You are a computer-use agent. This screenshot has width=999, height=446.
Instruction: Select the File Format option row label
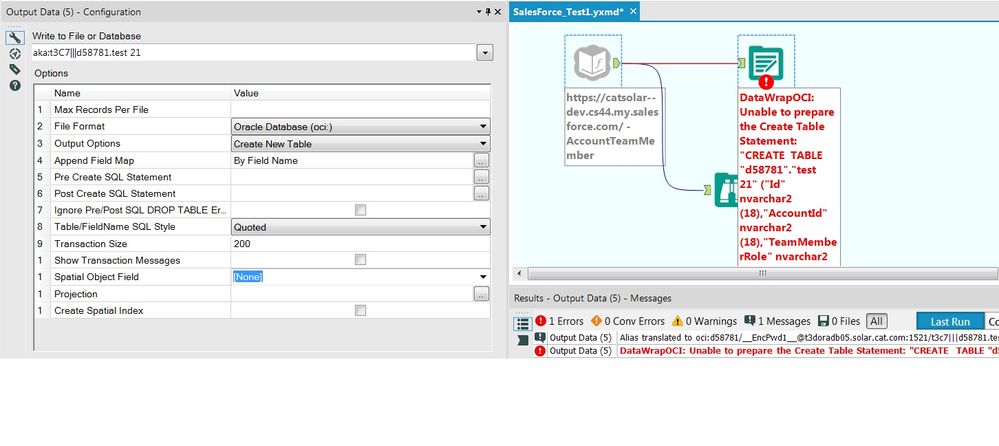click(x=80, y=127)
